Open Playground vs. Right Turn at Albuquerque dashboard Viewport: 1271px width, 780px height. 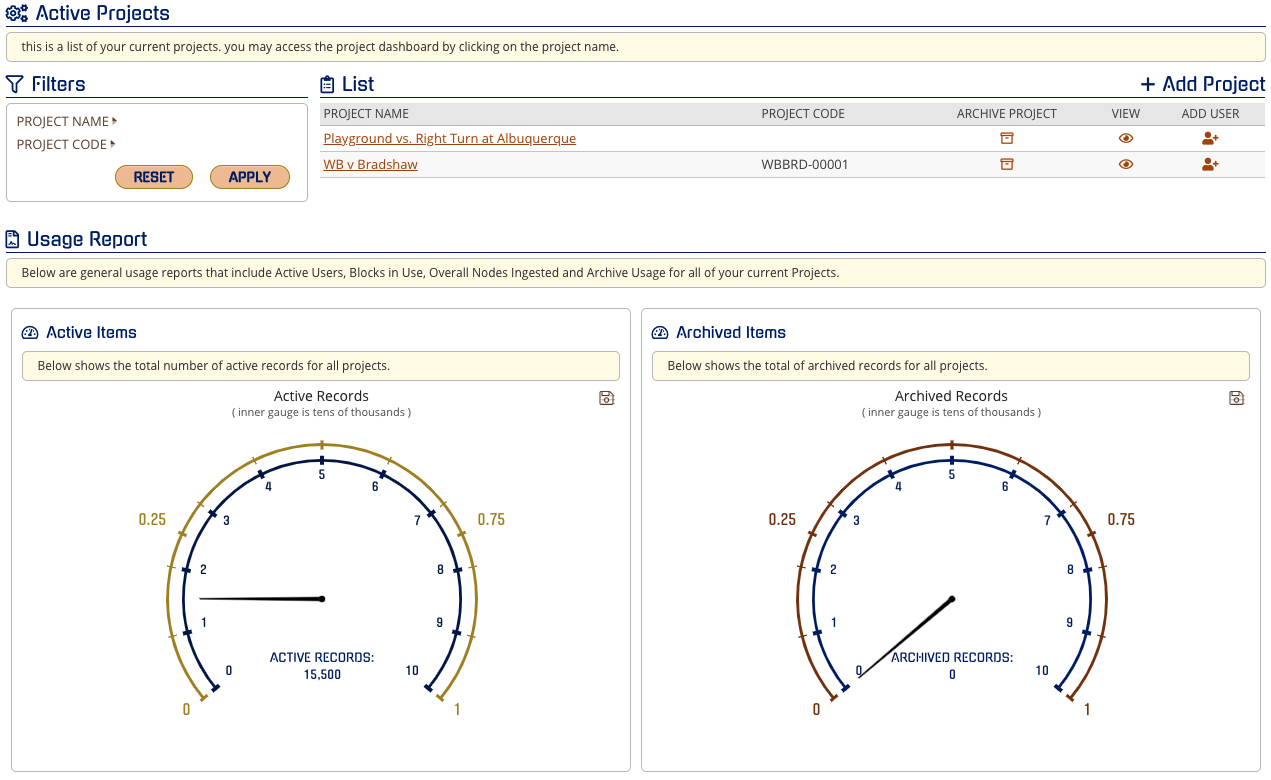tap(450, 138)
